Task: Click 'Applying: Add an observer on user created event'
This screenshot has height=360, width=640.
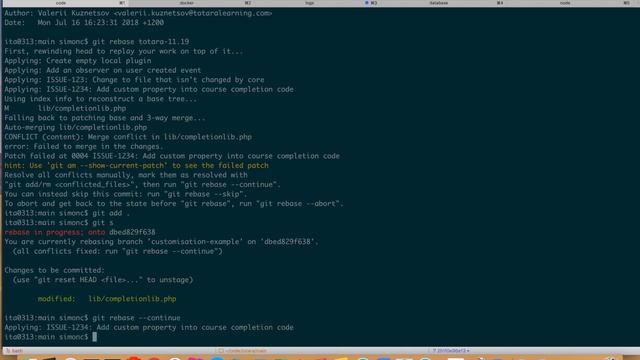Action: pos(102,70)
